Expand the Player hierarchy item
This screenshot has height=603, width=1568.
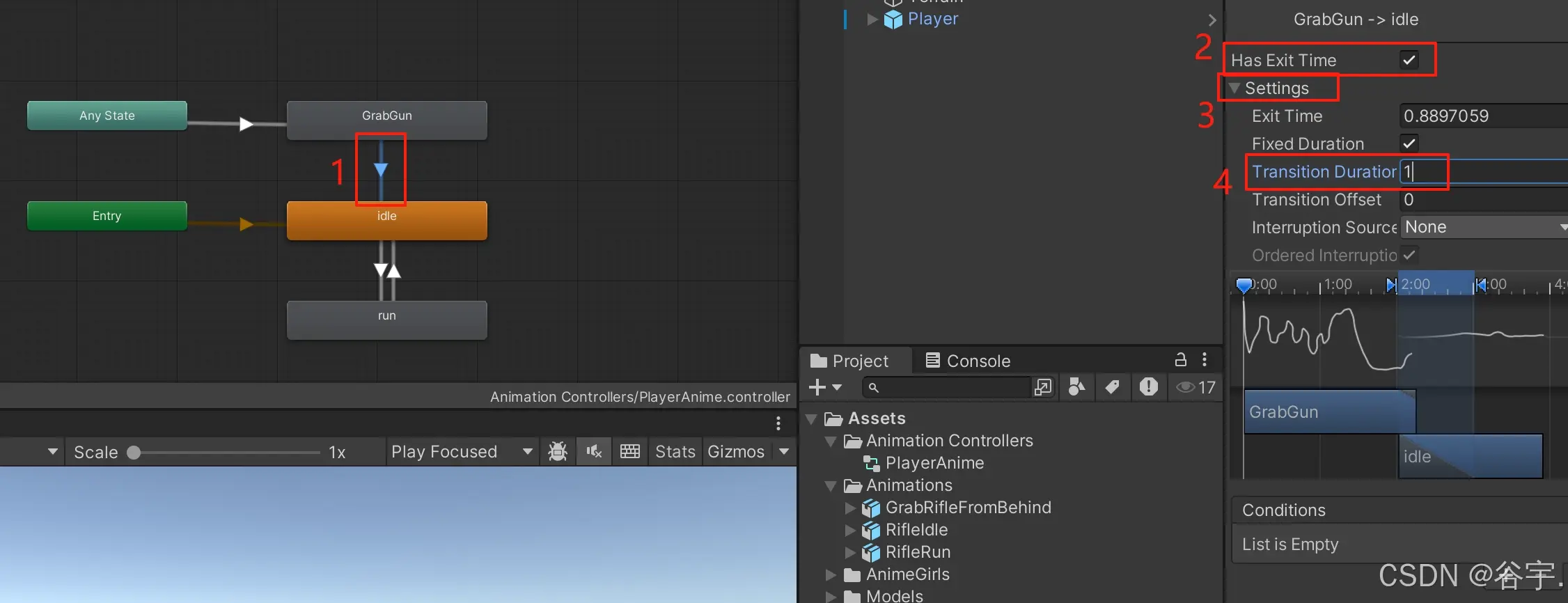[x=872, y=19]
